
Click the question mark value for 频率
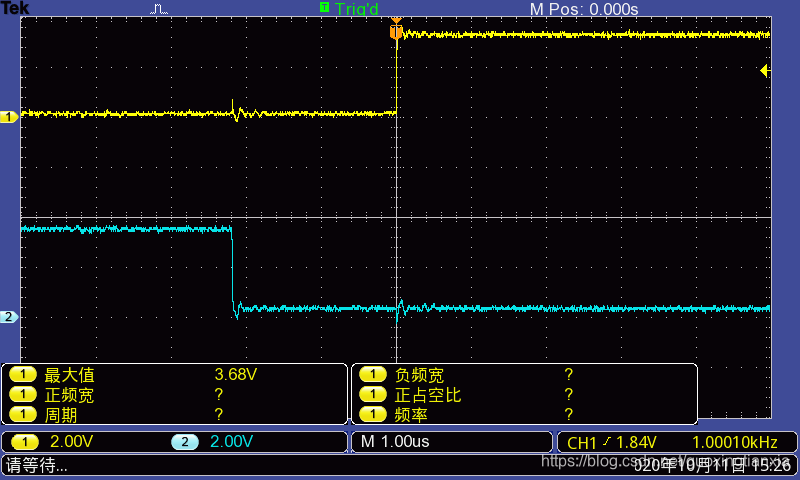(x=569, y=414)
